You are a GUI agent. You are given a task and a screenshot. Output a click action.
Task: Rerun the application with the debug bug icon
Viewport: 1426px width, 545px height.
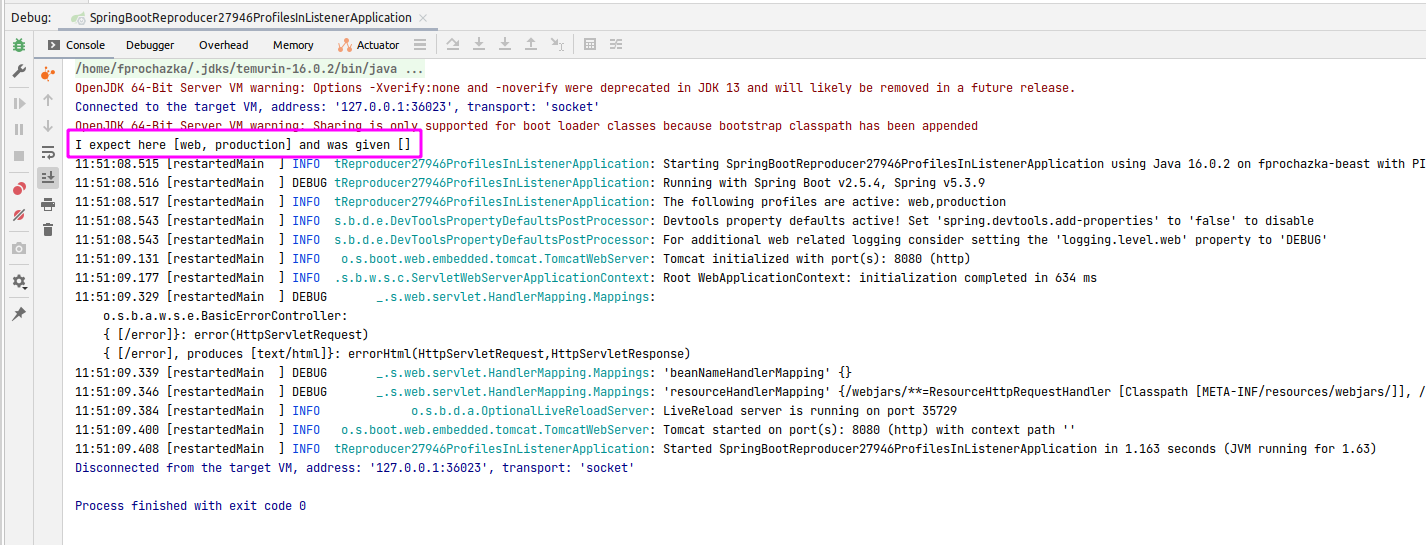[19, 45]
